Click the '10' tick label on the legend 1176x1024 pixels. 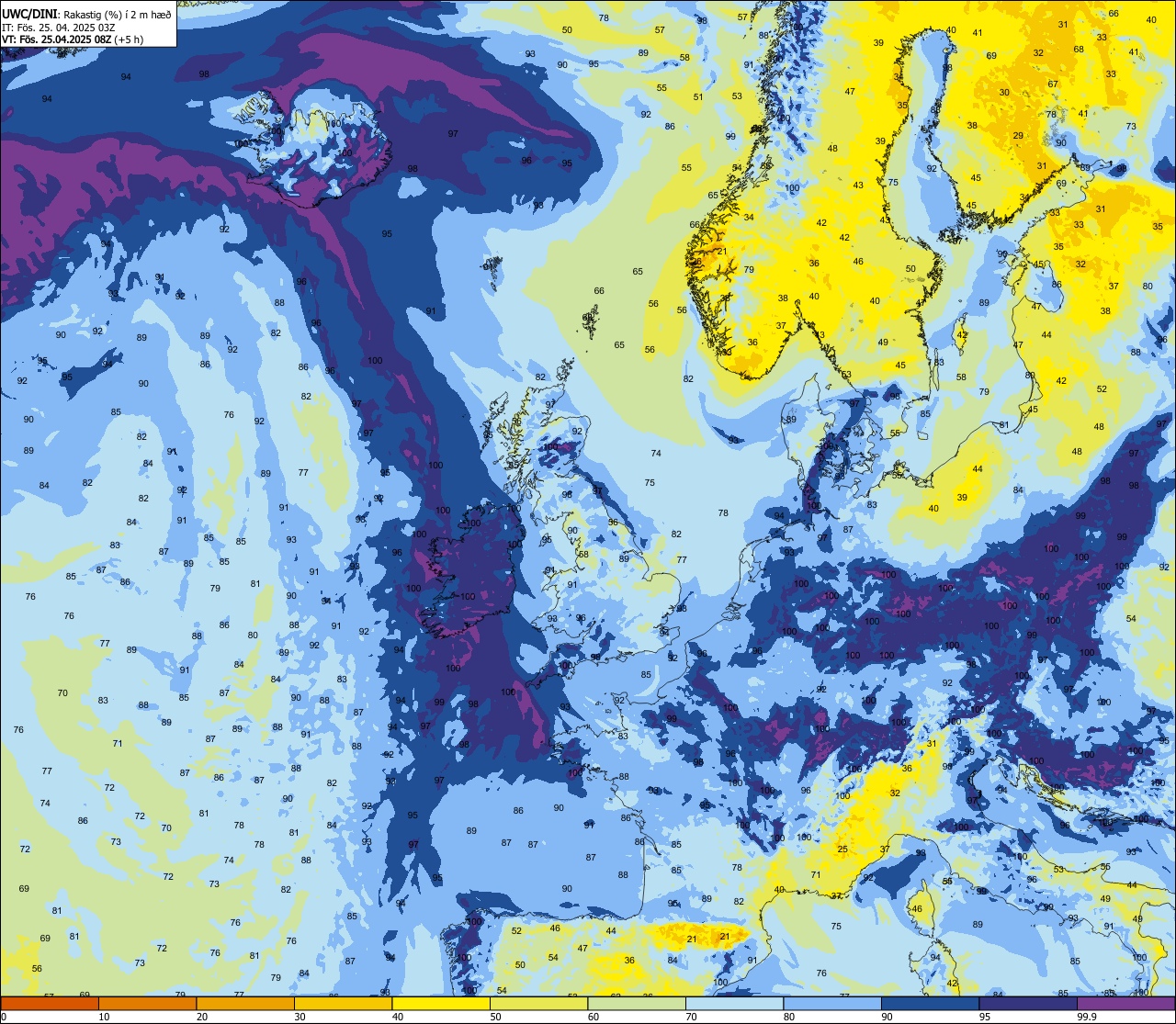(104, 1017)
